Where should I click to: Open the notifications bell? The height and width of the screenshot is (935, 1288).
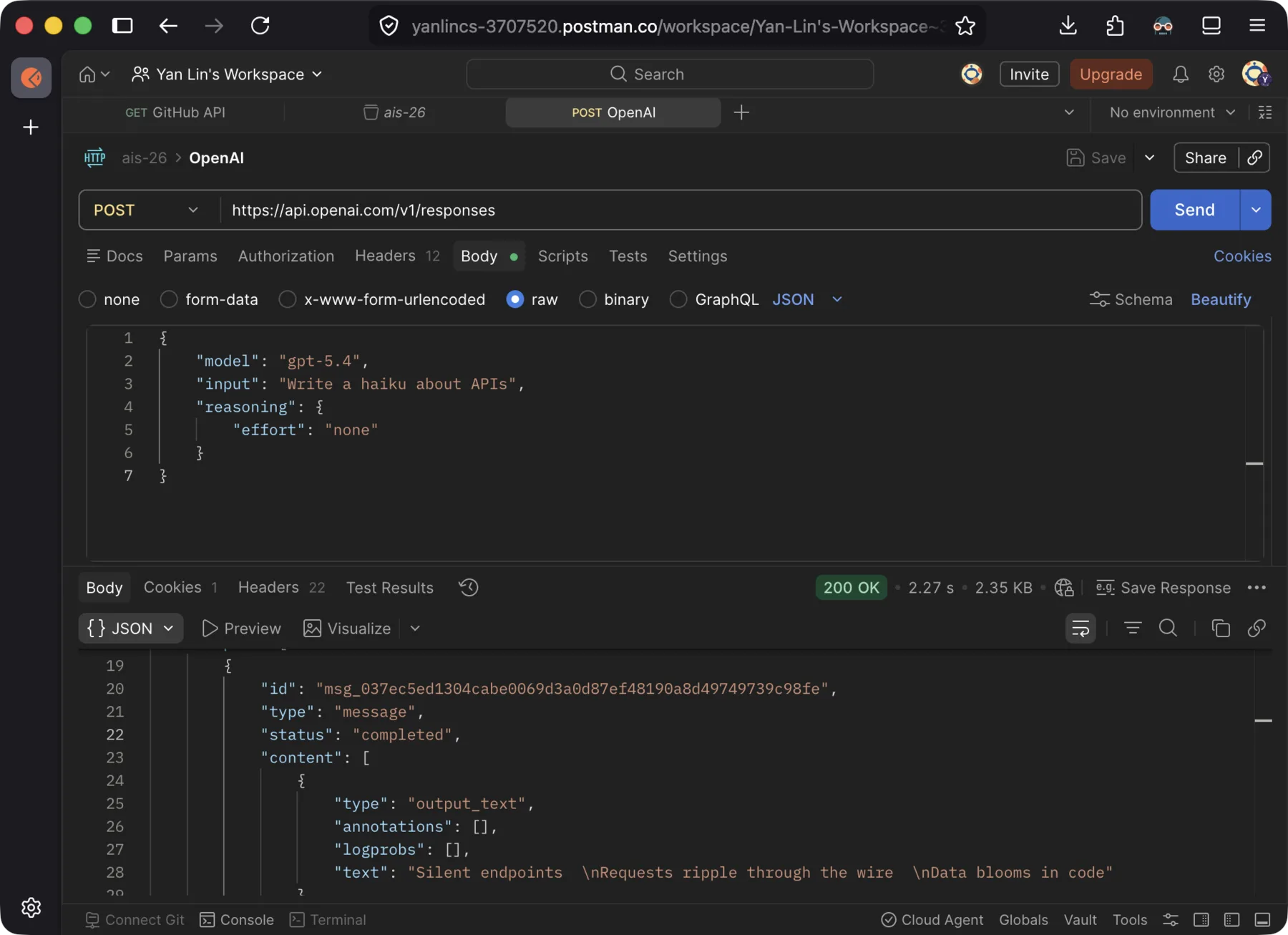(1181, 74)
